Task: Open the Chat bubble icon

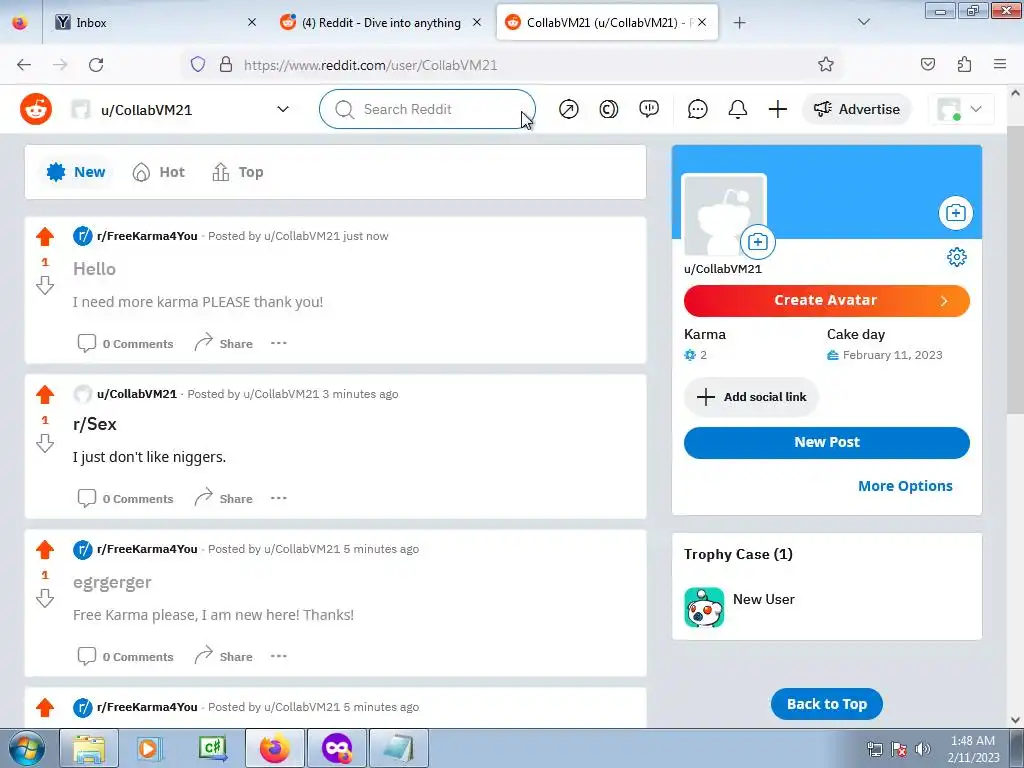Action: point(697,109)
